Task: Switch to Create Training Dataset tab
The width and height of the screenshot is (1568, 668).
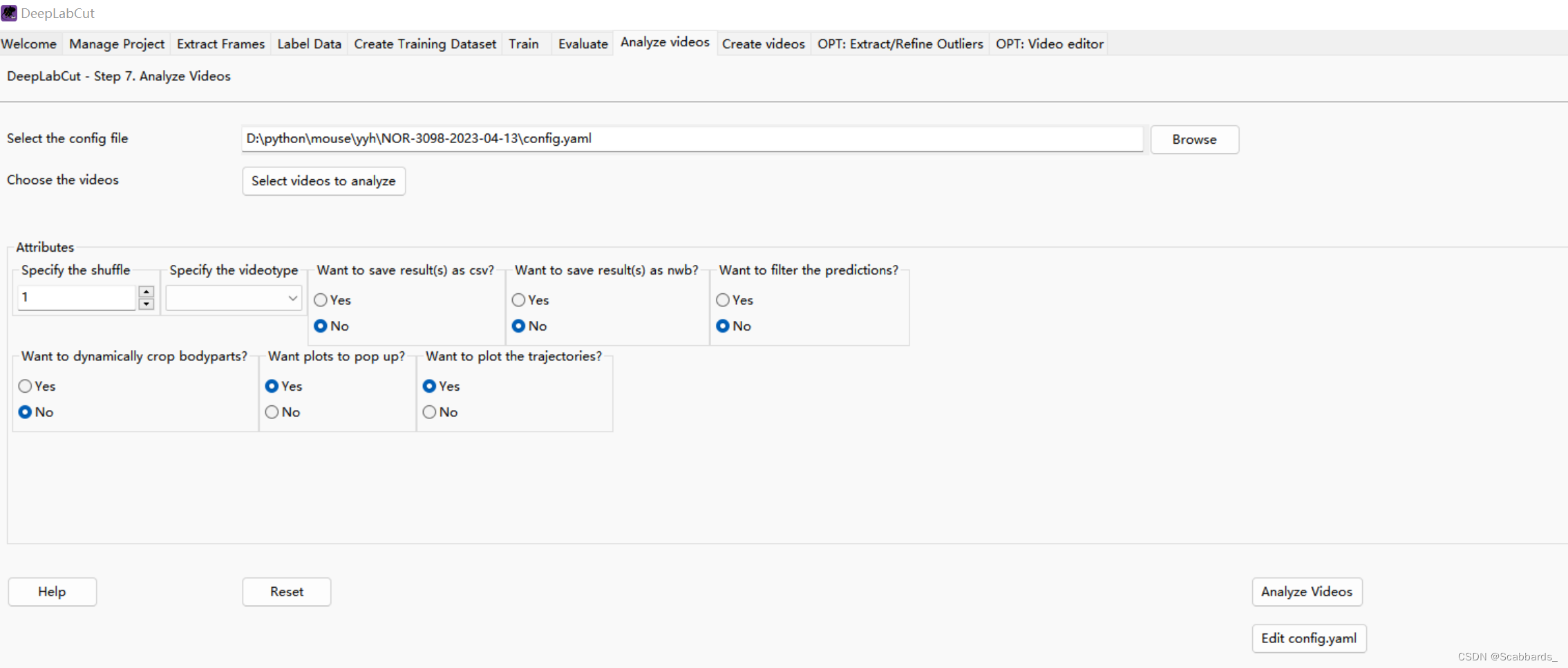Action: click(425, 44)
